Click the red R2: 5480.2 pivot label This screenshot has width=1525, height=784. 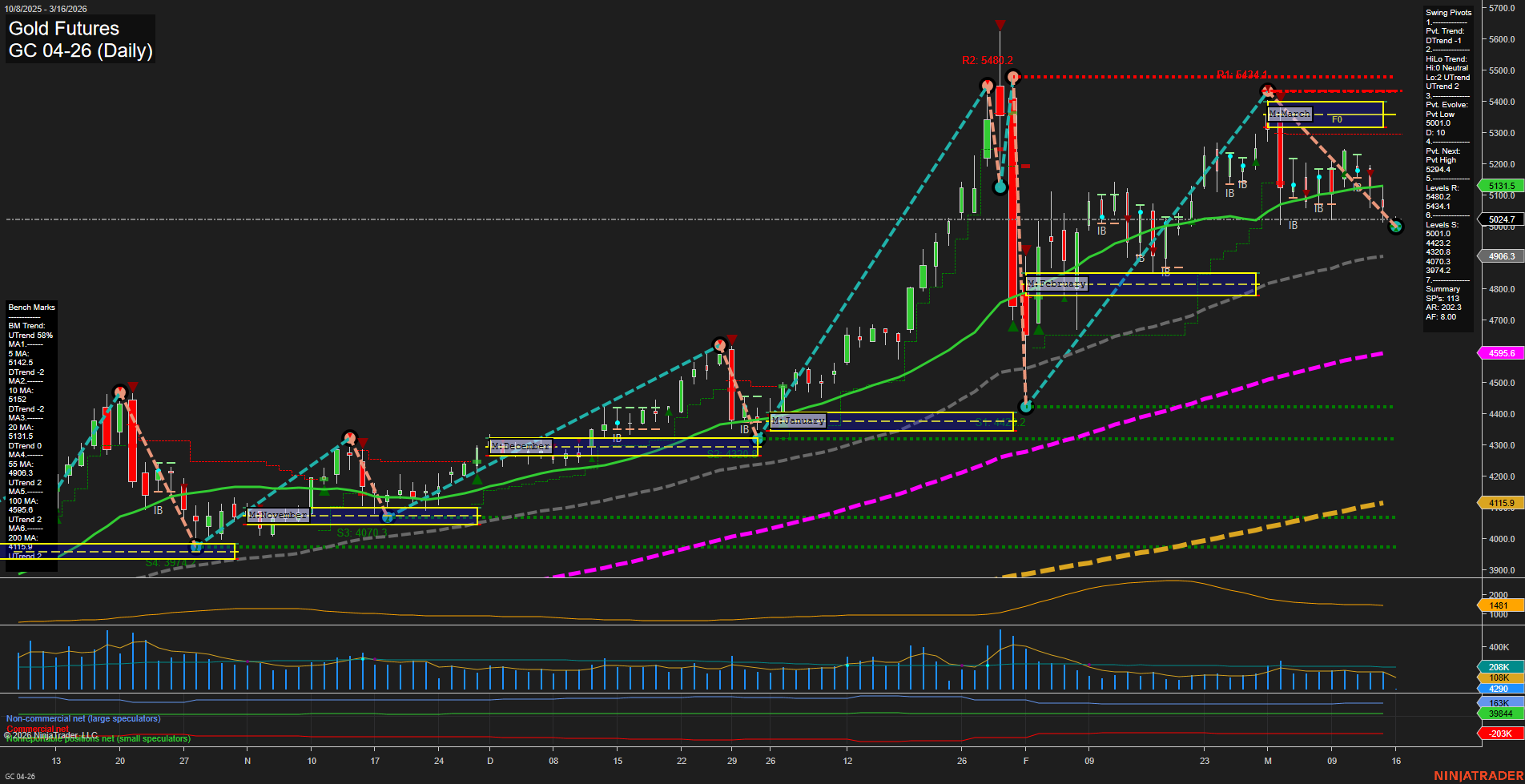(987, 58)
